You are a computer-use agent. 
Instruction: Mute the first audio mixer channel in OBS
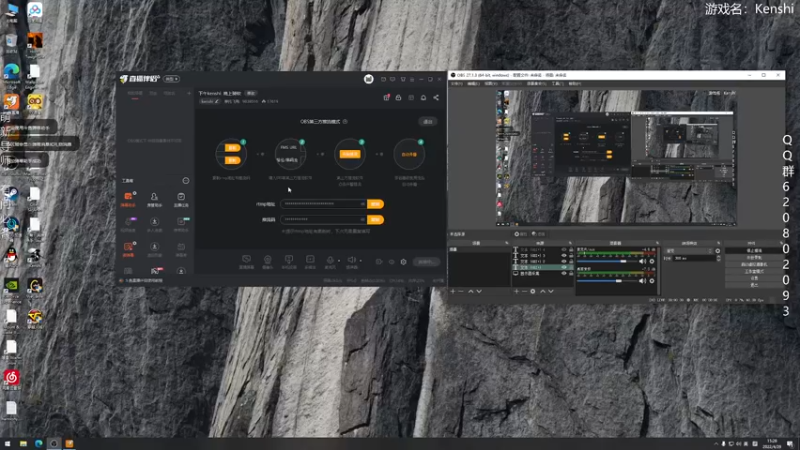pyautogui.click(x=642, y=261)
